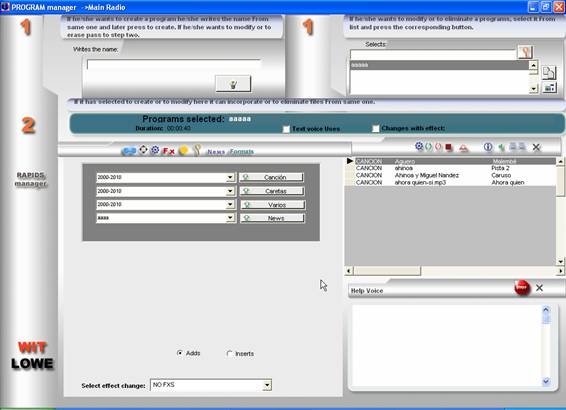The width and height of the screenshot is (566, 410).
Task: Open the Select effect change dropdown
Action: pyautogui.click(x=267, y=385)
